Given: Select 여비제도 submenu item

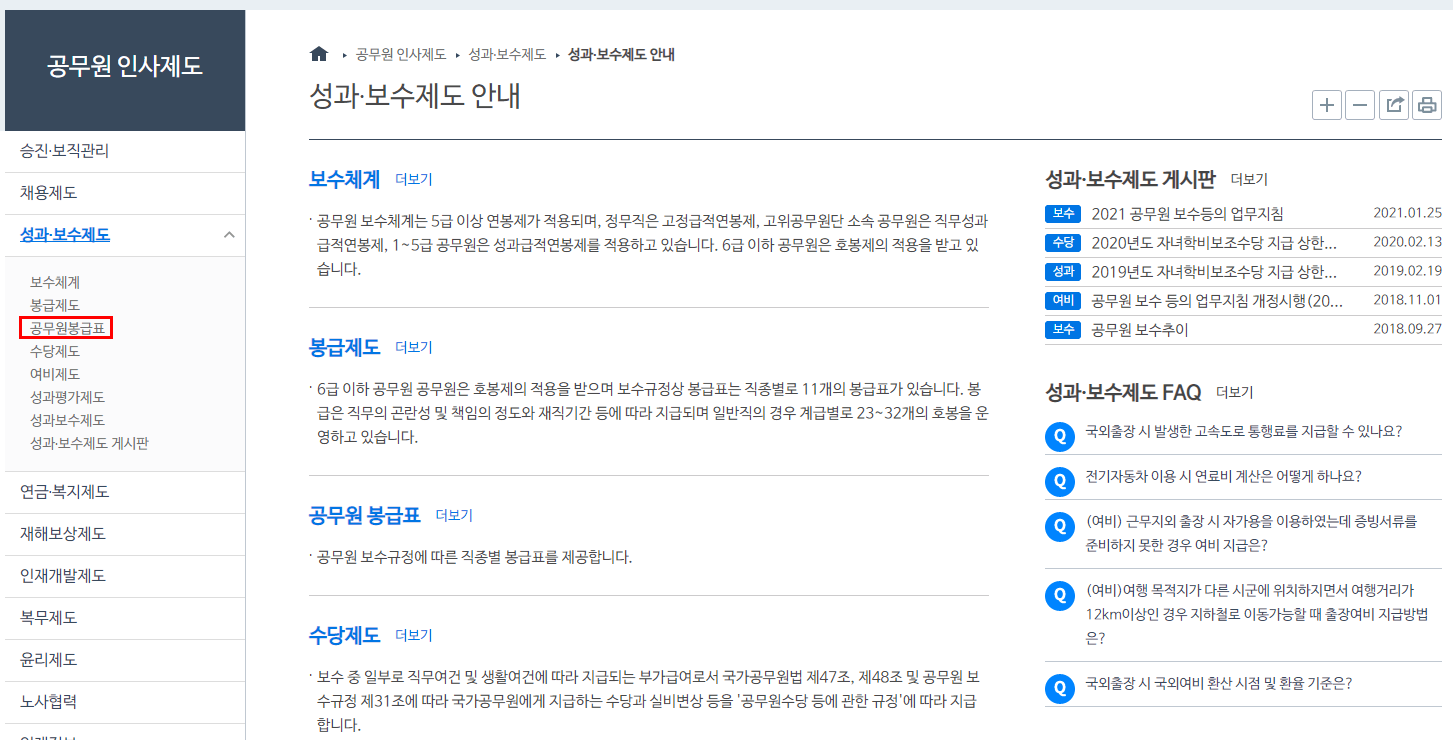Looking at the screenshot, I should 55,374.
